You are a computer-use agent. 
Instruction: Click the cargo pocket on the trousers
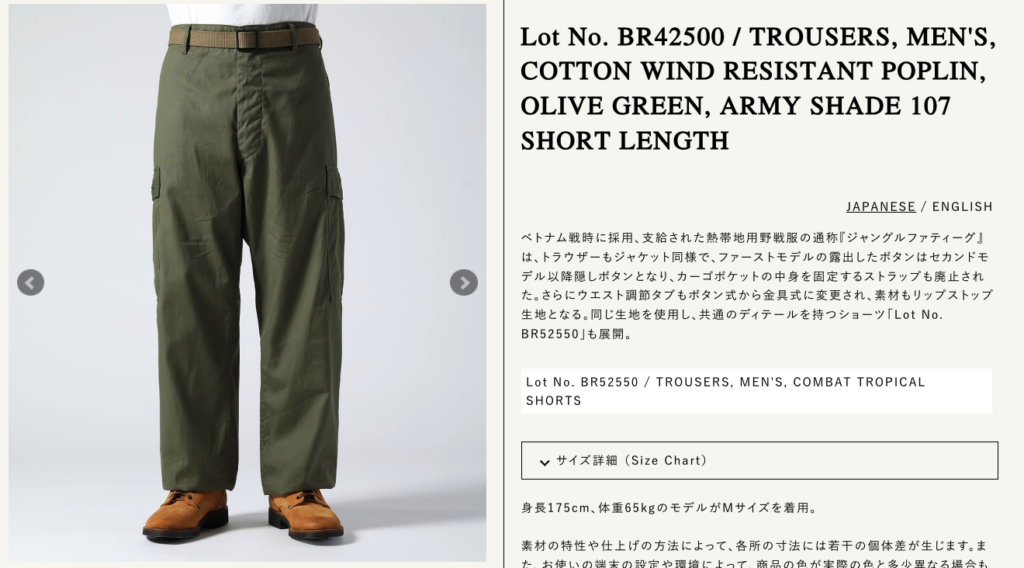[334, 184]
